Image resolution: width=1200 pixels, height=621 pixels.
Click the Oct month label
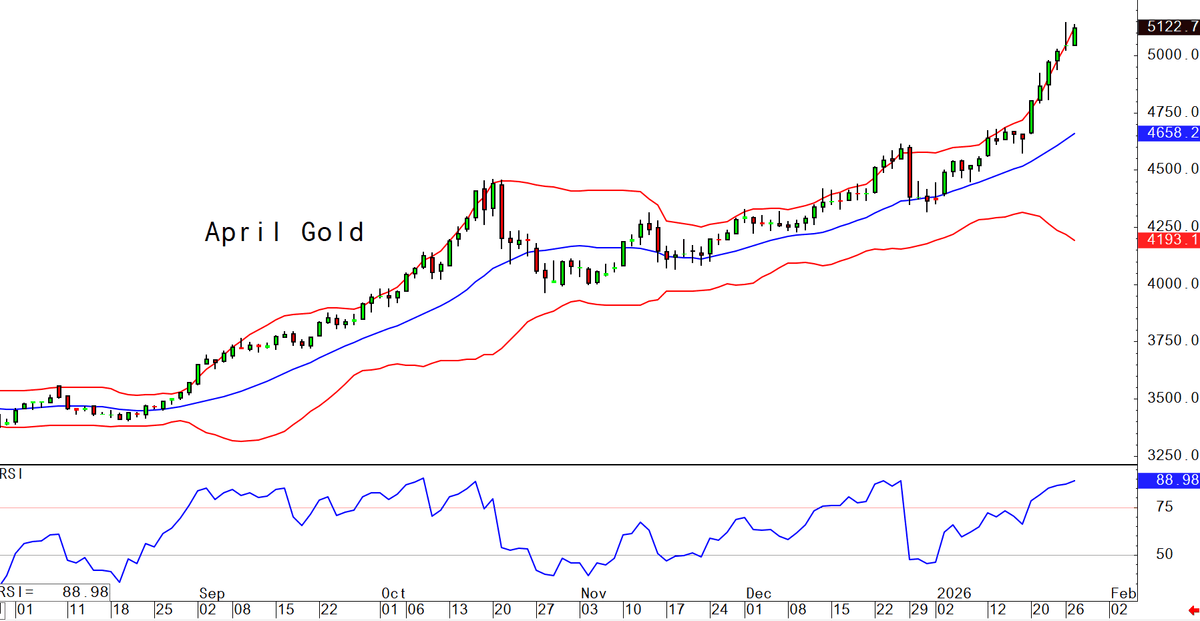392,592
